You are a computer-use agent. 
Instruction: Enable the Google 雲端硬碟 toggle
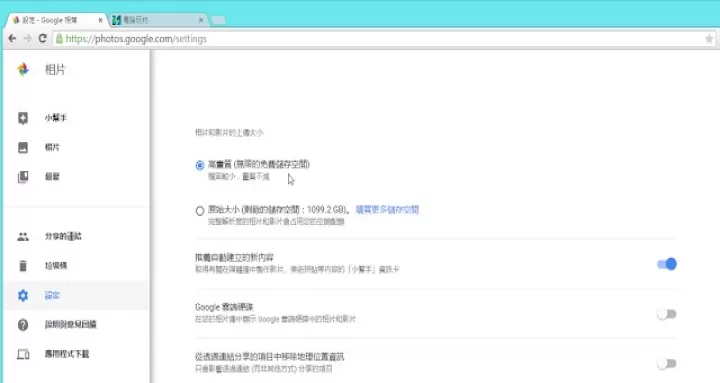[x=667, y=314]
